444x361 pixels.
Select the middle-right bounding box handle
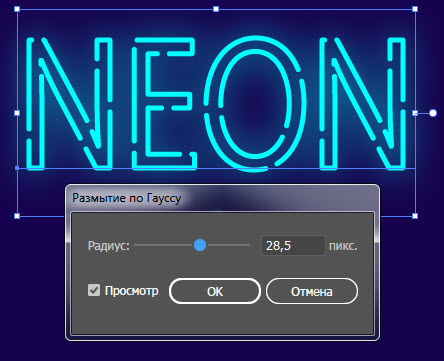click(x=415, y=113)
